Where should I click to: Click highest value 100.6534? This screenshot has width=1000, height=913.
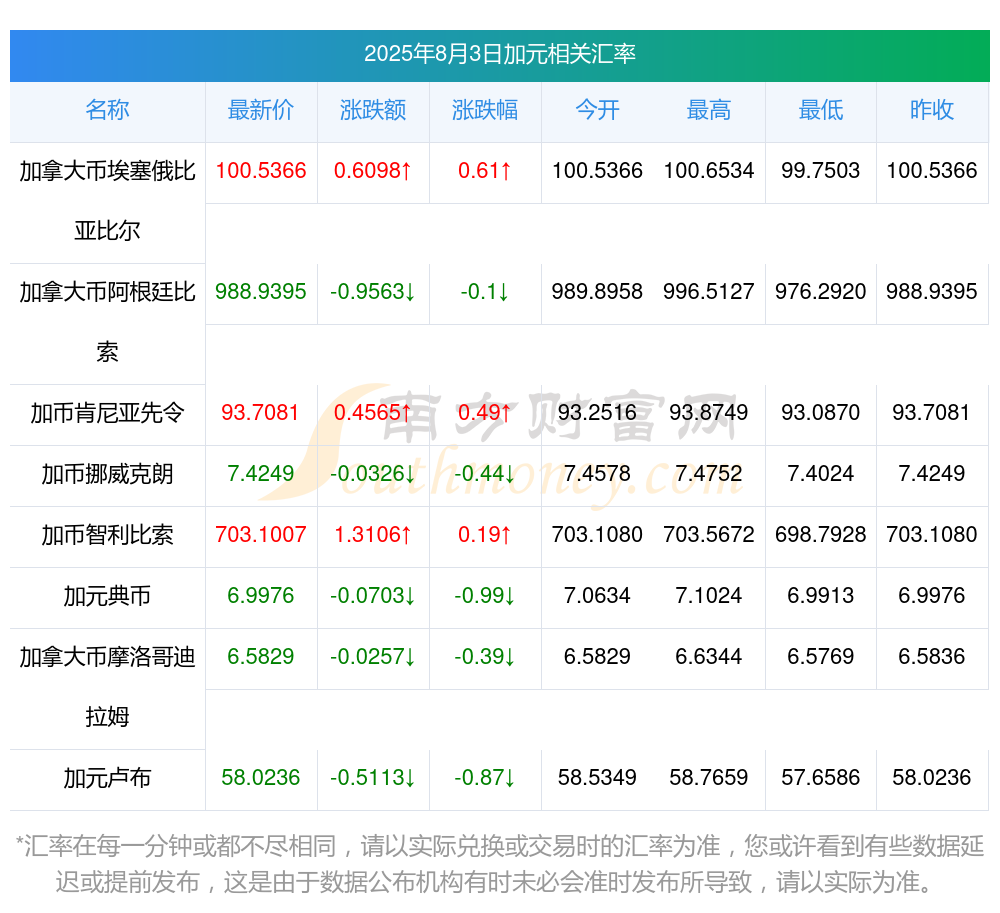coord(709,171)
